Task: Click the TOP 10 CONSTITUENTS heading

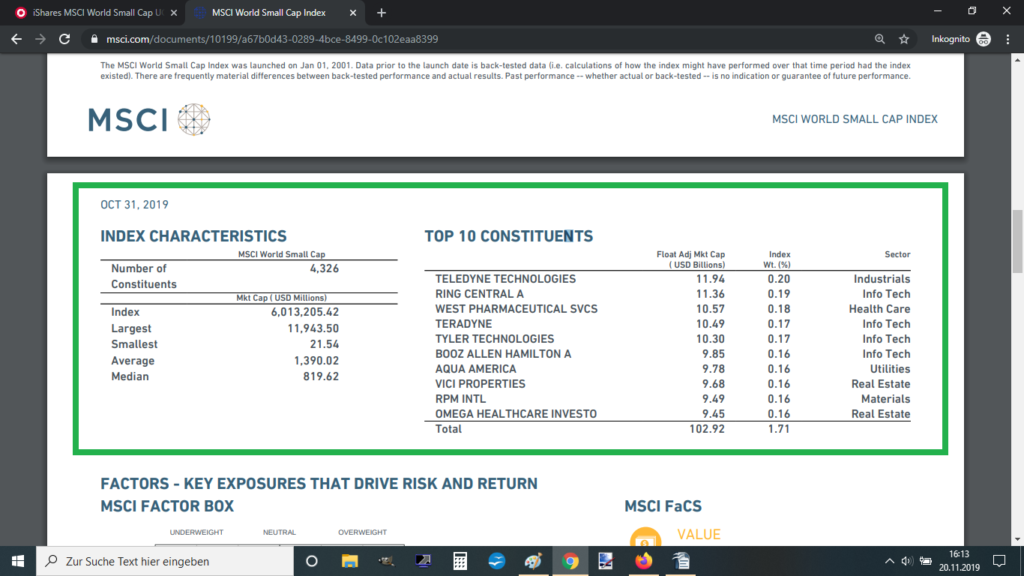Action: [x=509, y=236]
